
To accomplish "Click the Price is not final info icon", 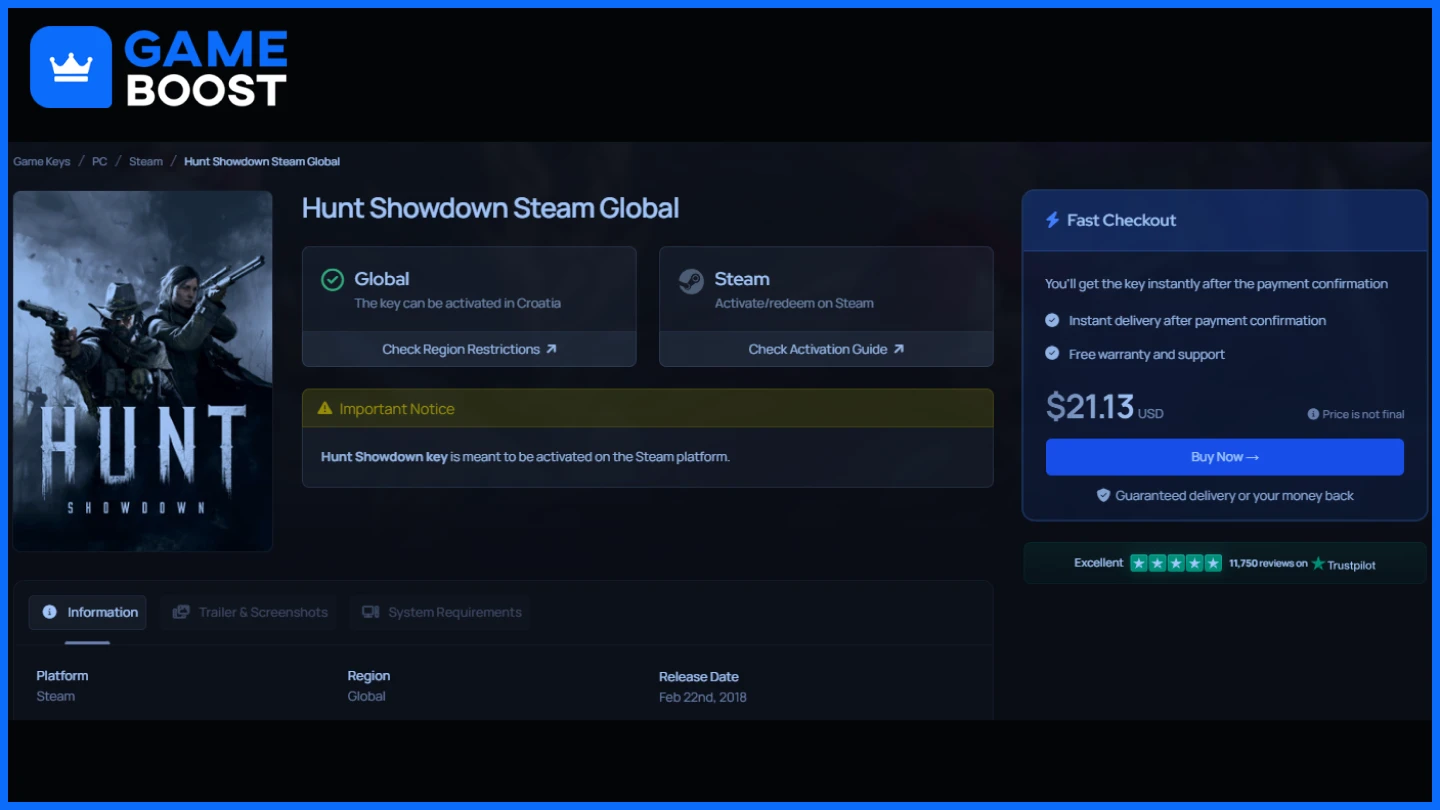I will [1313, 414].
